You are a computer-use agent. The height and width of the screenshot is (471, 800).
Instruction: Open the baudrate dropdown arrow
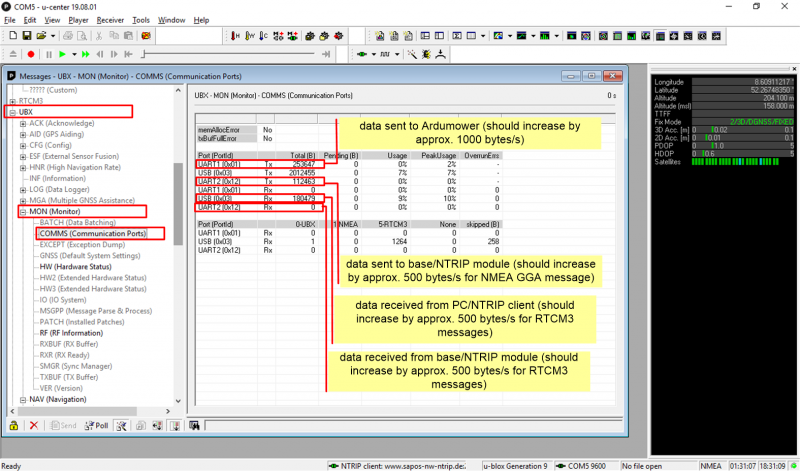[x=397, y=54]
